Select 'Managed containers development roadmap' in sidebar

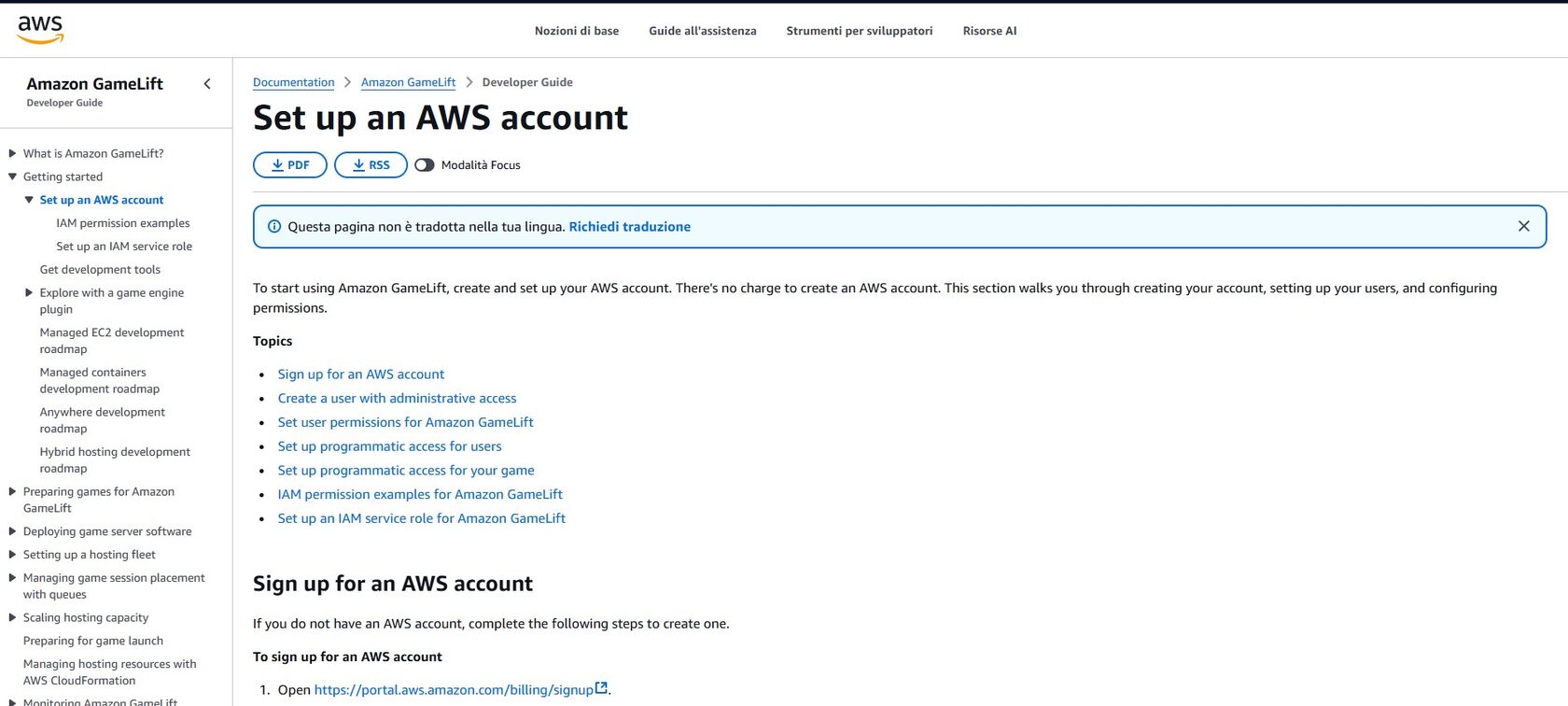100,380
